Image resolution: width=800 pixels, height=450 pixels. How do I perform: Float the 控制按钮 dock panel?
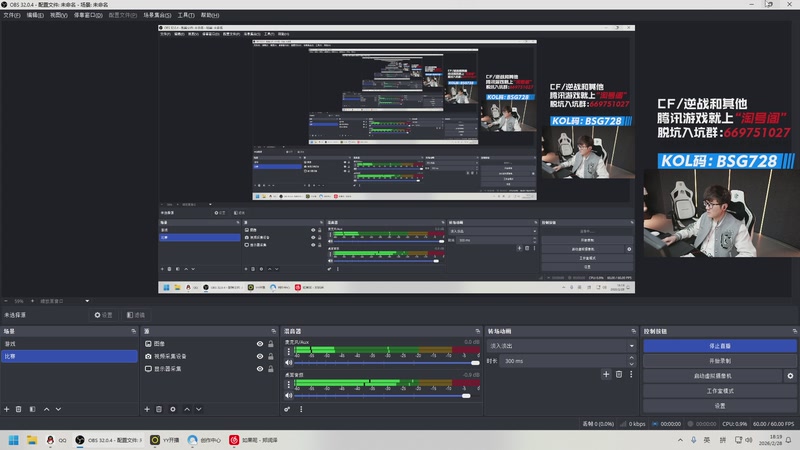pos(795,331)
